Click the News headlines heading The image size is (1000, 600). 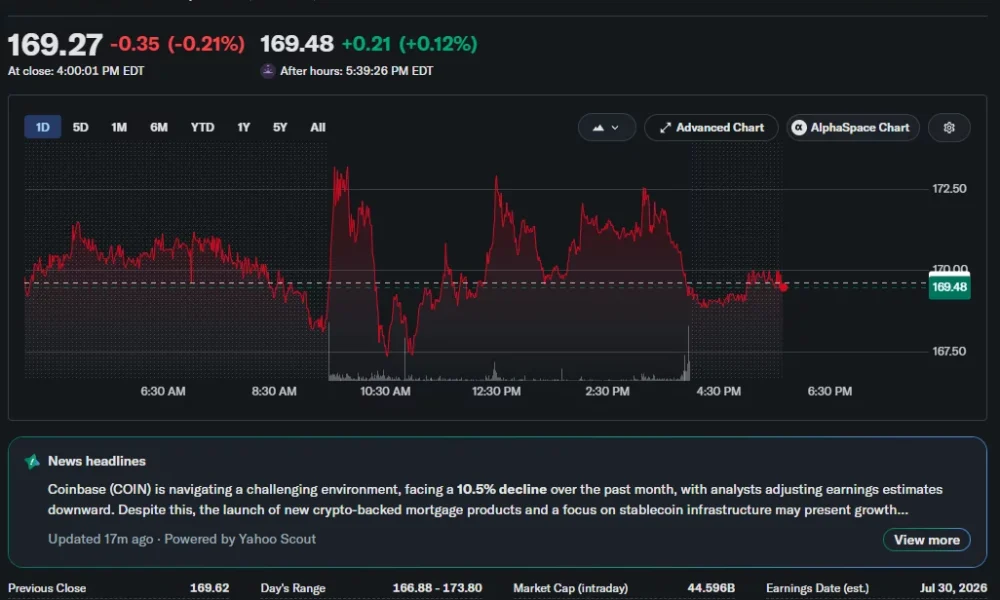coord(97,461)
